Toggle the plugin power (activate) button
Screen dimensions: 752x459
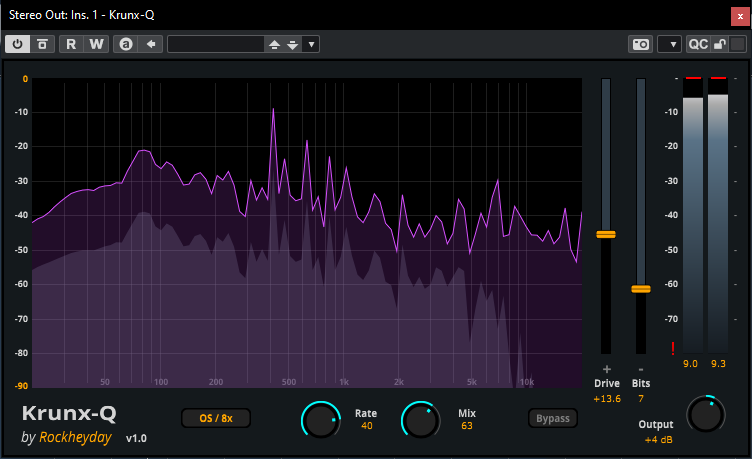[17, 44]
